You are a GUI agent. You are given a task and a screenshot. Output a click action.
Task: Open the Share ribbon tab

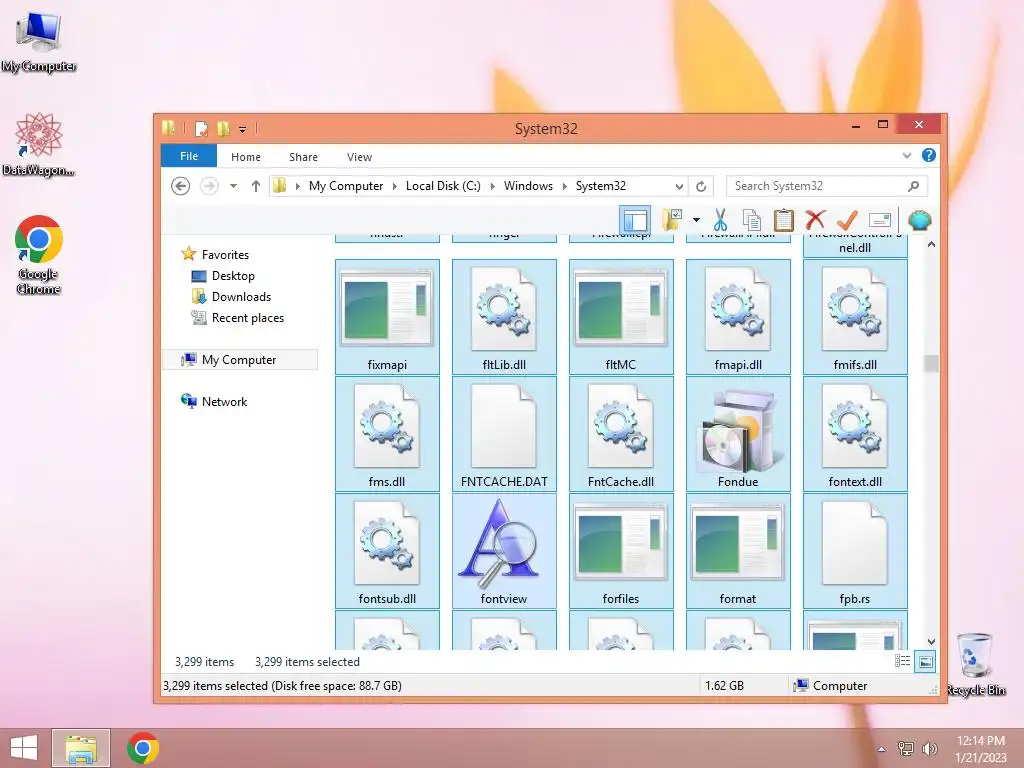tap(303, 157)
